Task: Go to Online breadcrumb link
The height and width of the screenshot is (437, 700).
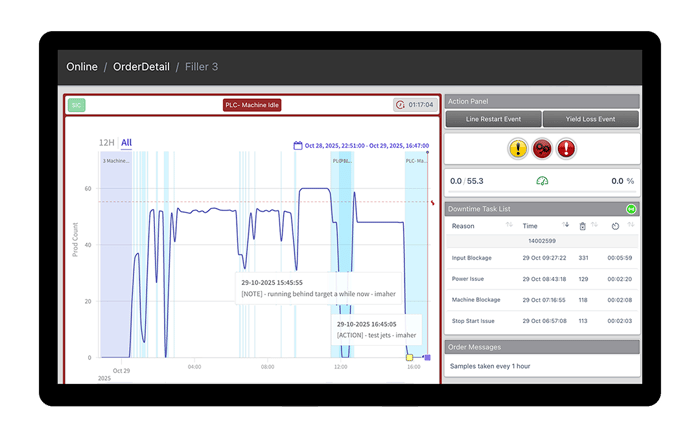Action: 82,67
